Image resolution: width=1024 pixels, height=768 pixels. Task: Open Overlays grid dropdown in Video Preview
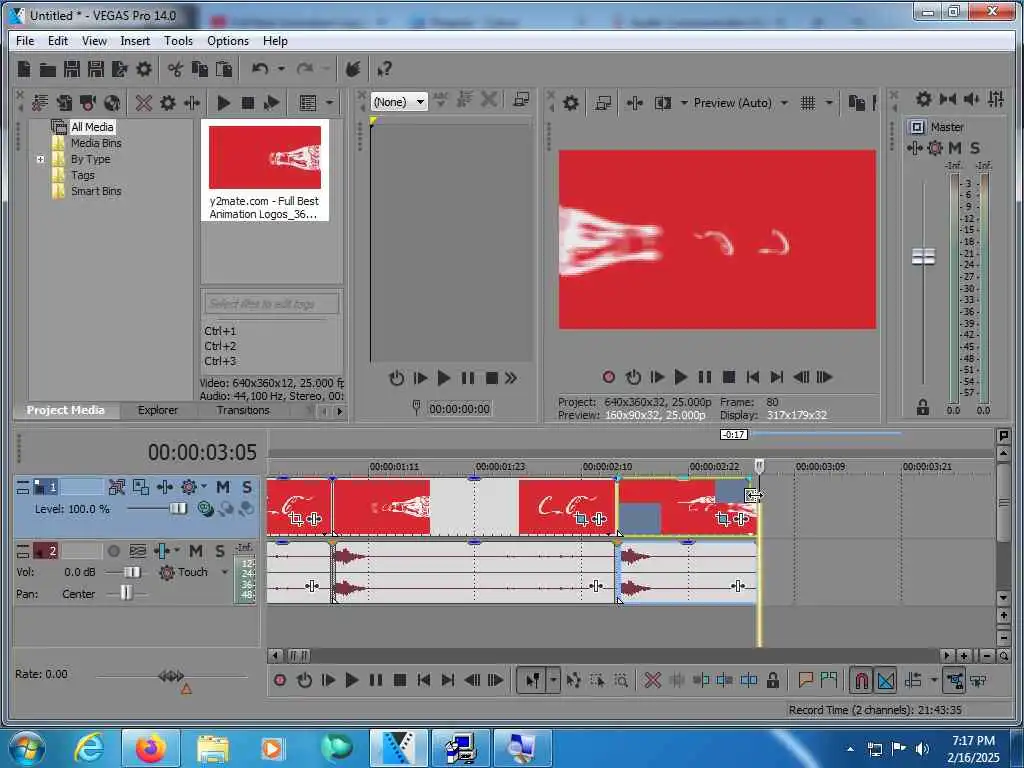point(829,103)
